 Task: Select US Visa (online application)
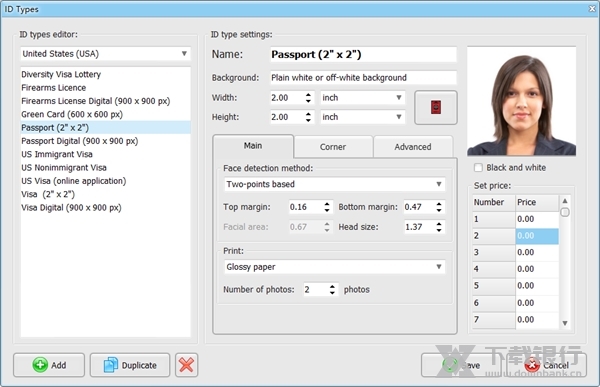[106, 181]
